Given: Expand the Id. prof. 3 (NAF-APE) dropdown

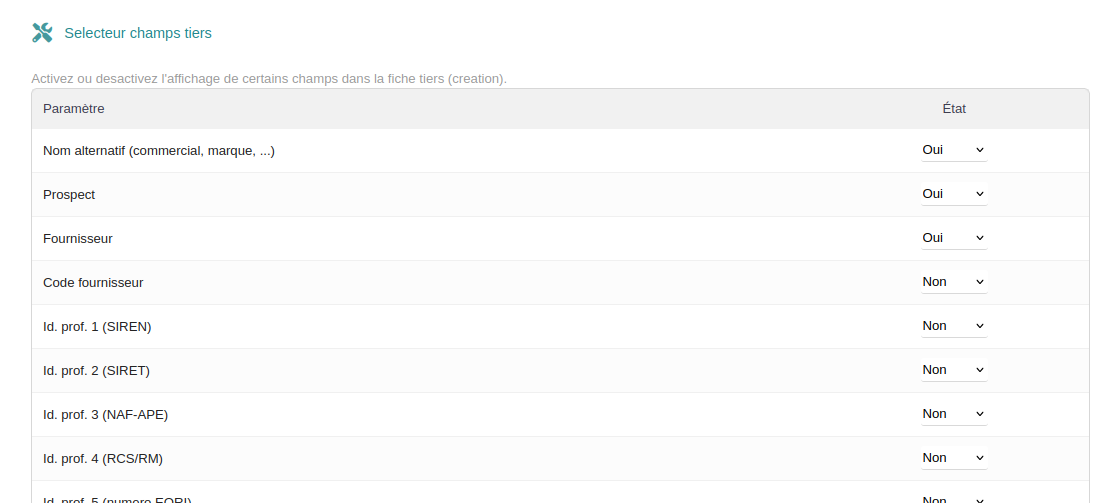Looking at the screenshot, I should (x=953, y=414).
